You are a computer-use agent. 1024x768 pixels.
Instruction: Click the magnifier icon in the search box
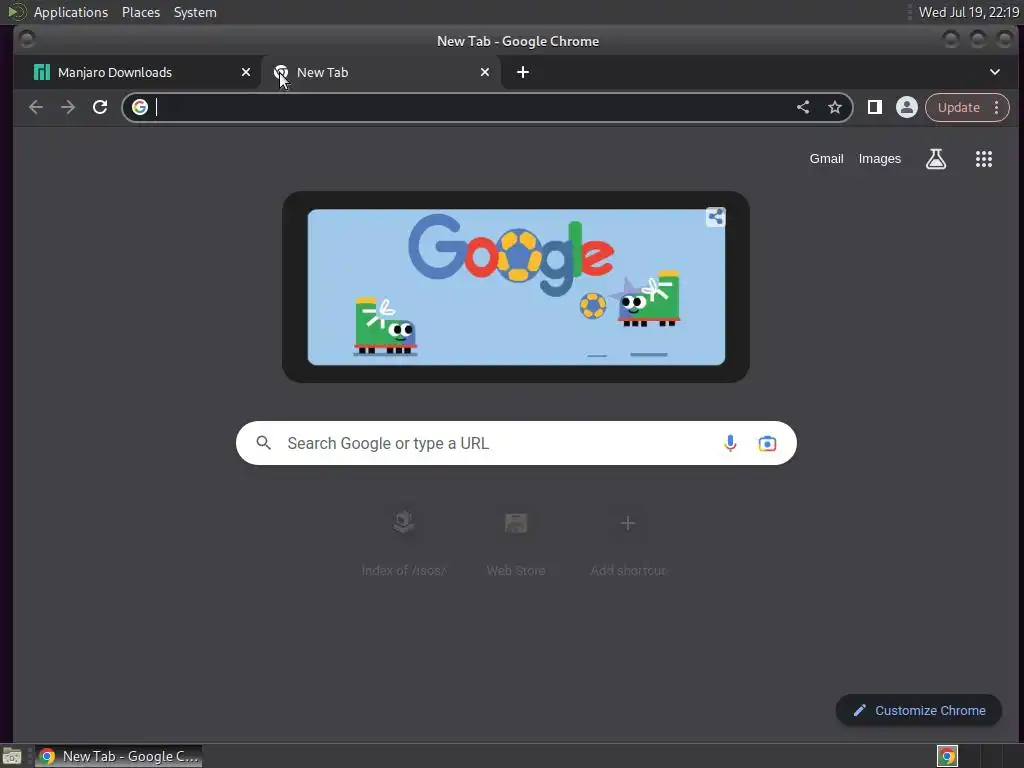263,443
